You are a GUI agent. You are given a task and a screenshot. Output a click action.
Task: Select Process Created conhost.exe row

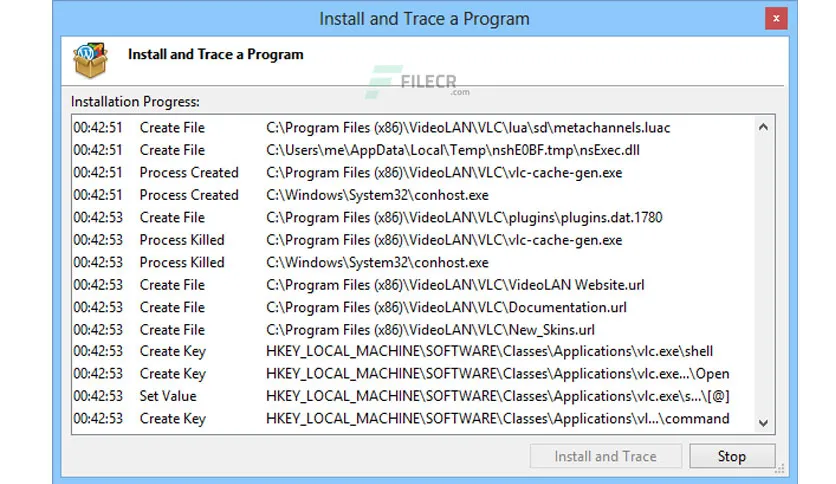pos(413,195)
